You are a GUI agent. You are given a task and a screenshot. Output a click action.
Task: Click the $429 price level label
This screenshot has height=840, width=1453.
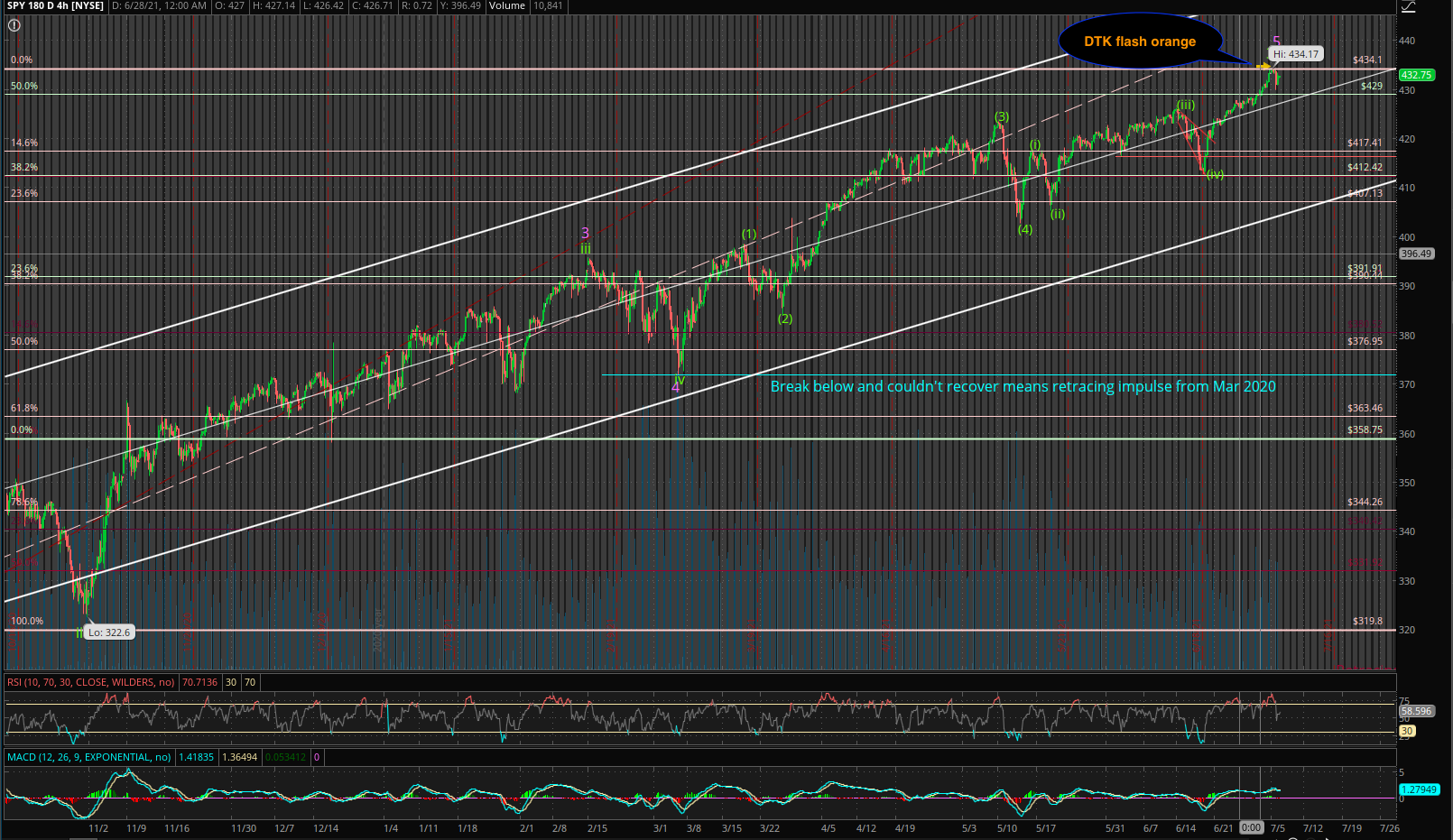click(1372, 86)
